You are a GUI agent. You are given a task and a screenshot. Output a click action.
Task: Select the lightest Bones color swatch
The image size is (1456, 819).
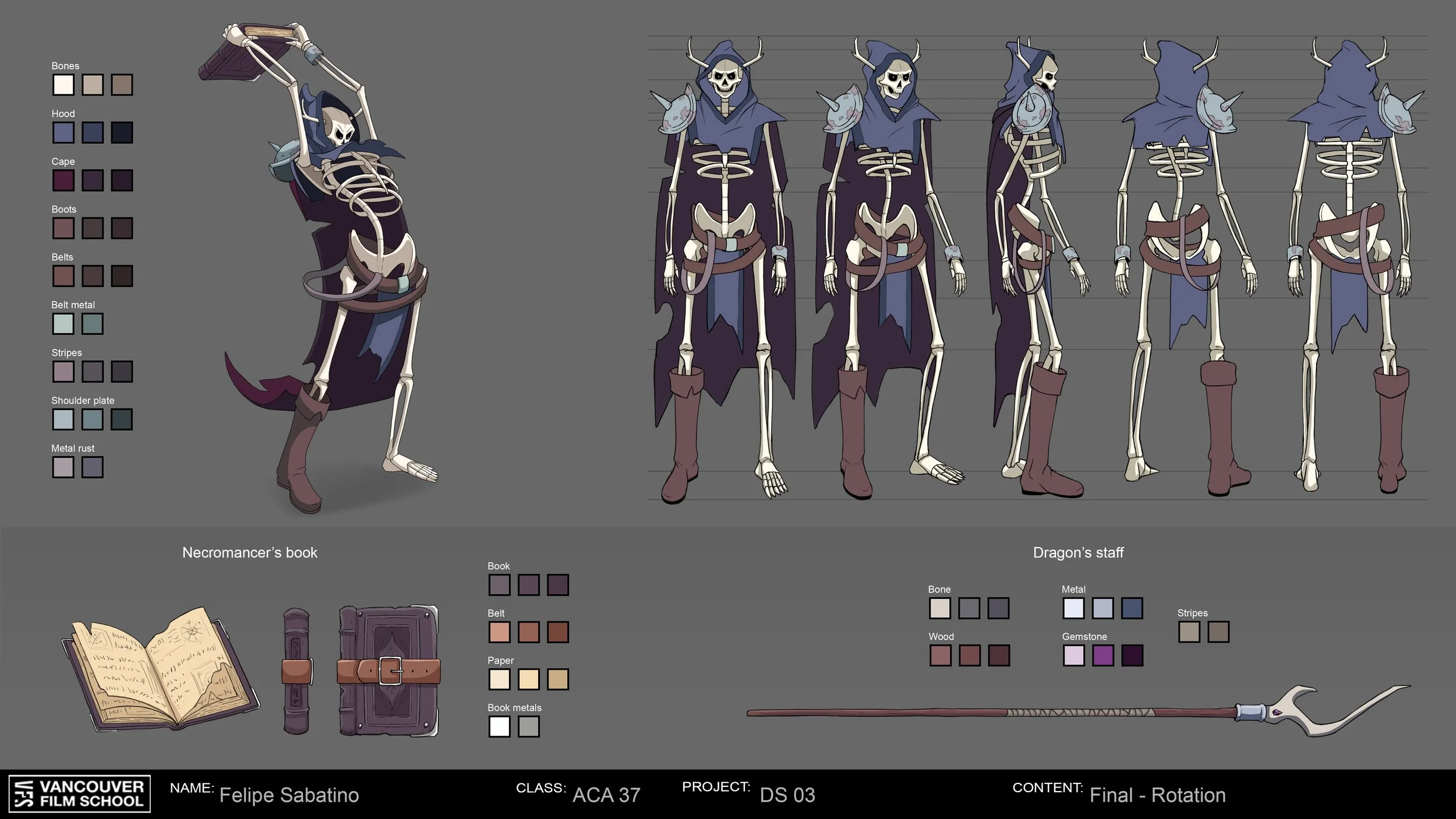pyautogui.click(x=63, y=86)
